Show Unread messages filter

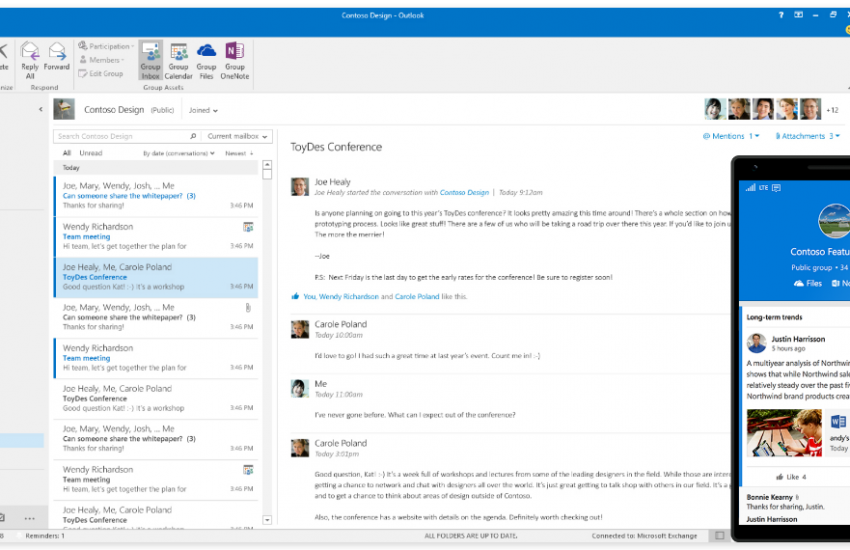pos(91,153)
